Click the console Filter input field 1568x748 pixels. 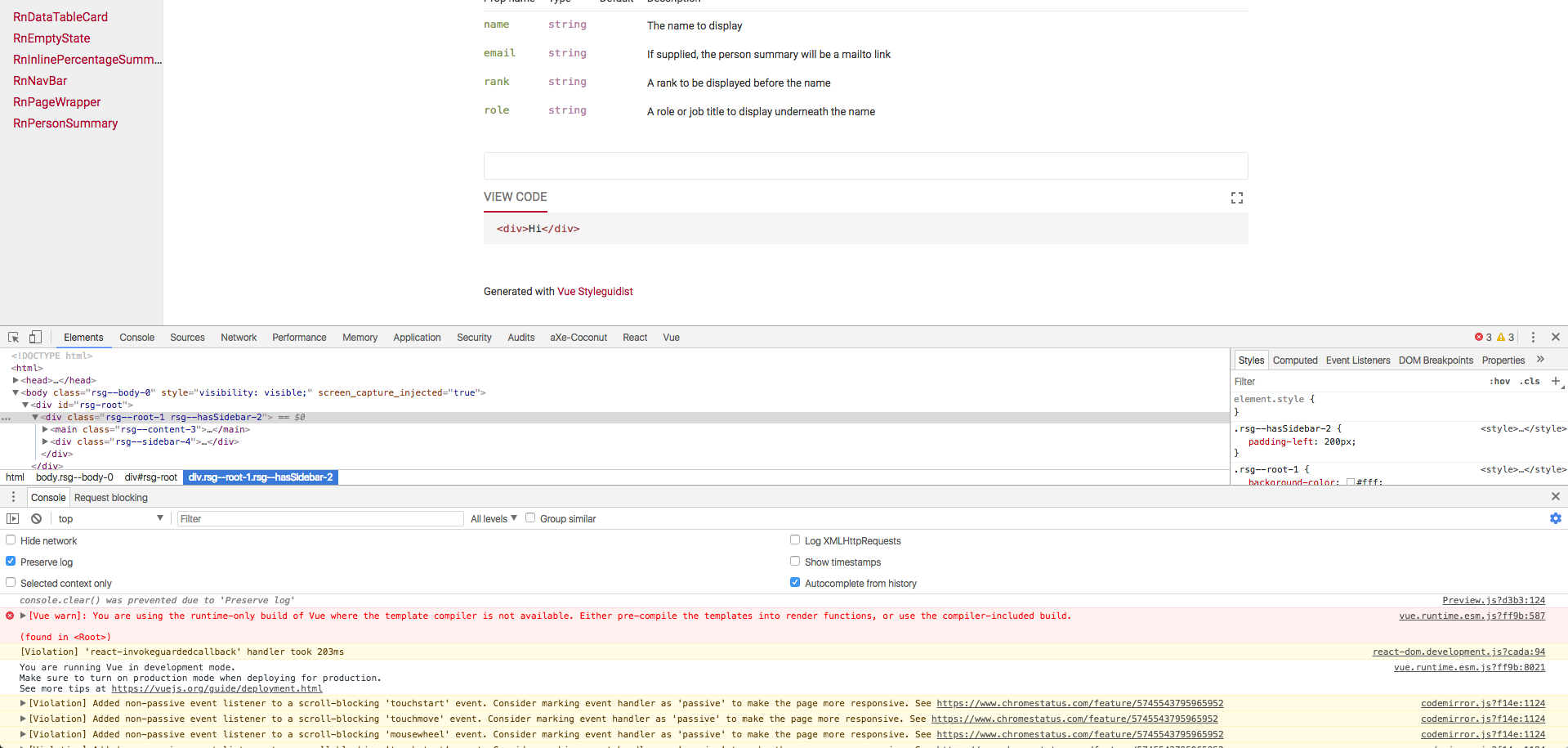[319, 518]
